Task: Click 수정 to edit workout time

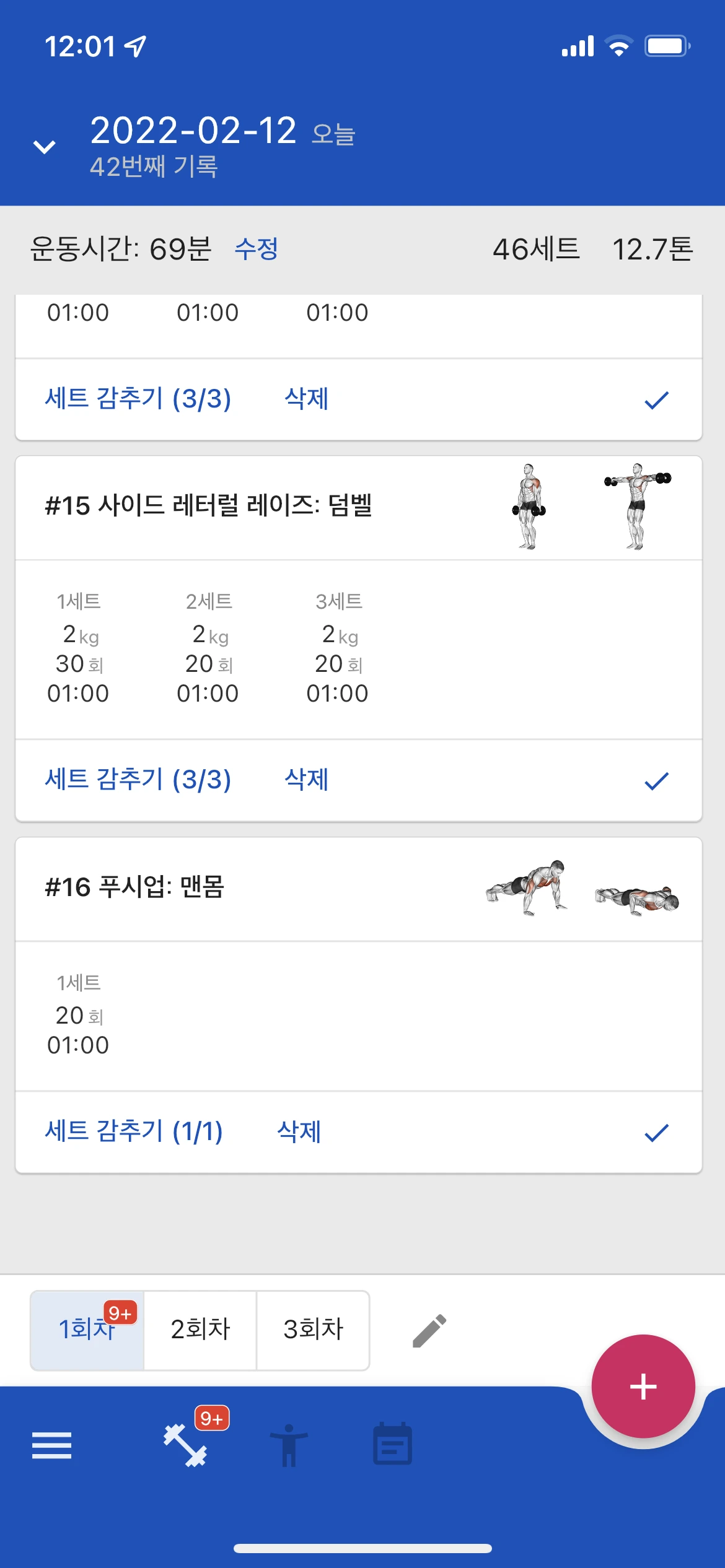Action: tap(256, 249)
